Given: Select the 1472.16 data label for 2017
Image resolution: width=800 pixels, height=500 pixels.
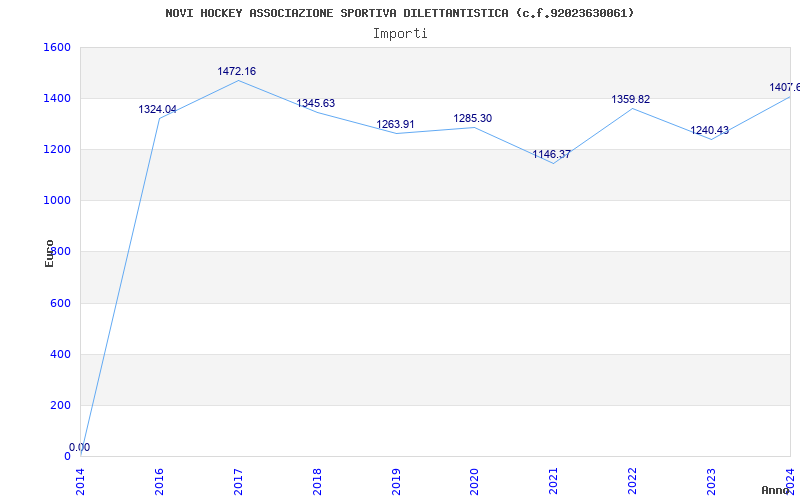Looking at the screenshot, I should [x=237, y=71].
